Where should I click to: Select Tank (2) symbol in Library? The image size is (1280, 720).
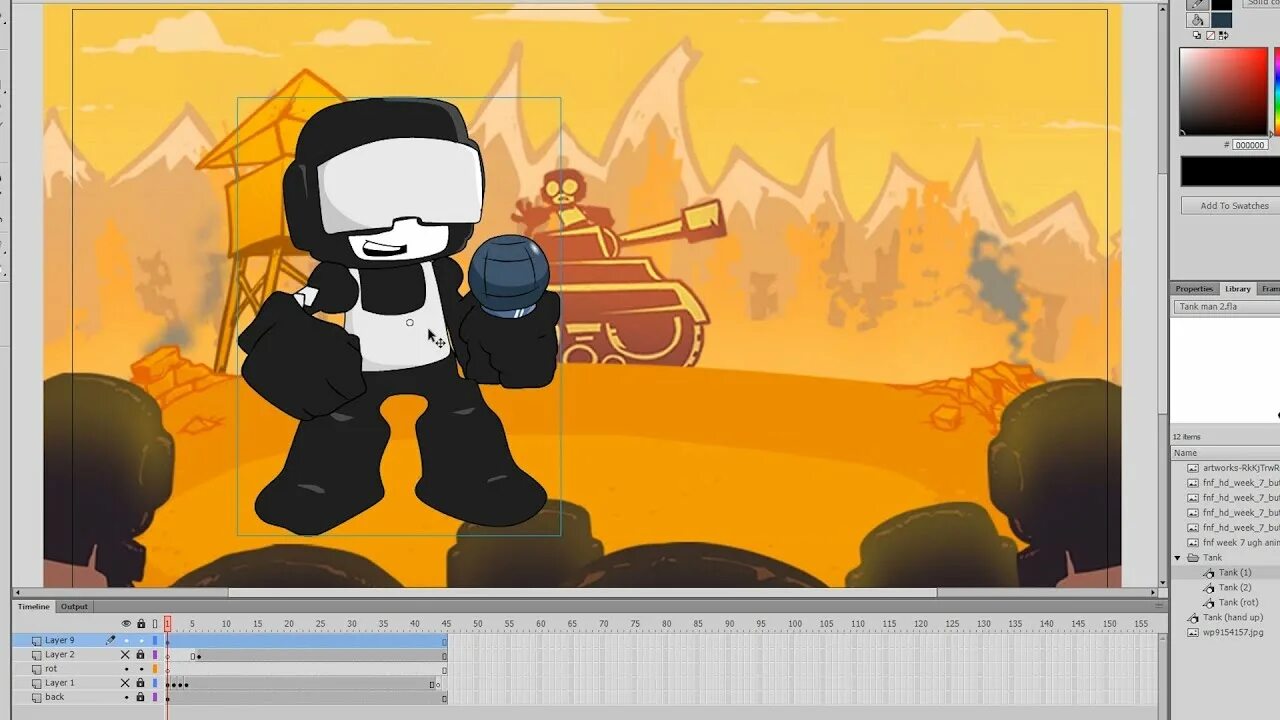click(1234, 588)
